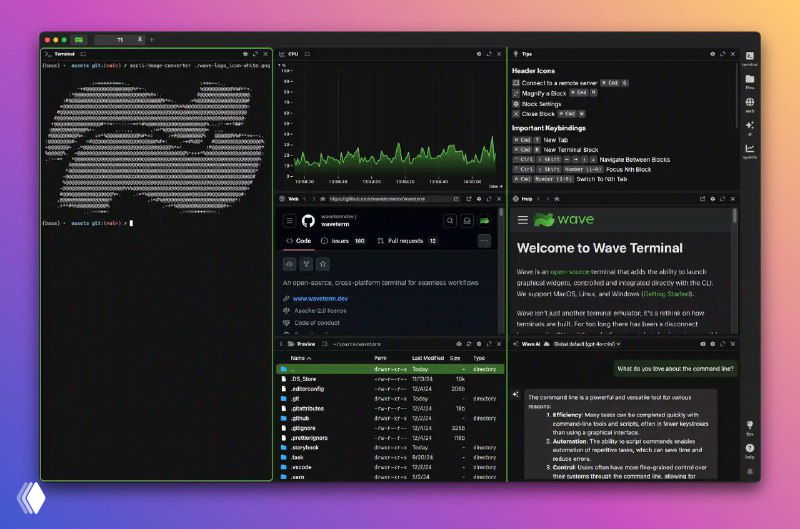Click the GitHub page vertical scrollbar

[501, 212]
